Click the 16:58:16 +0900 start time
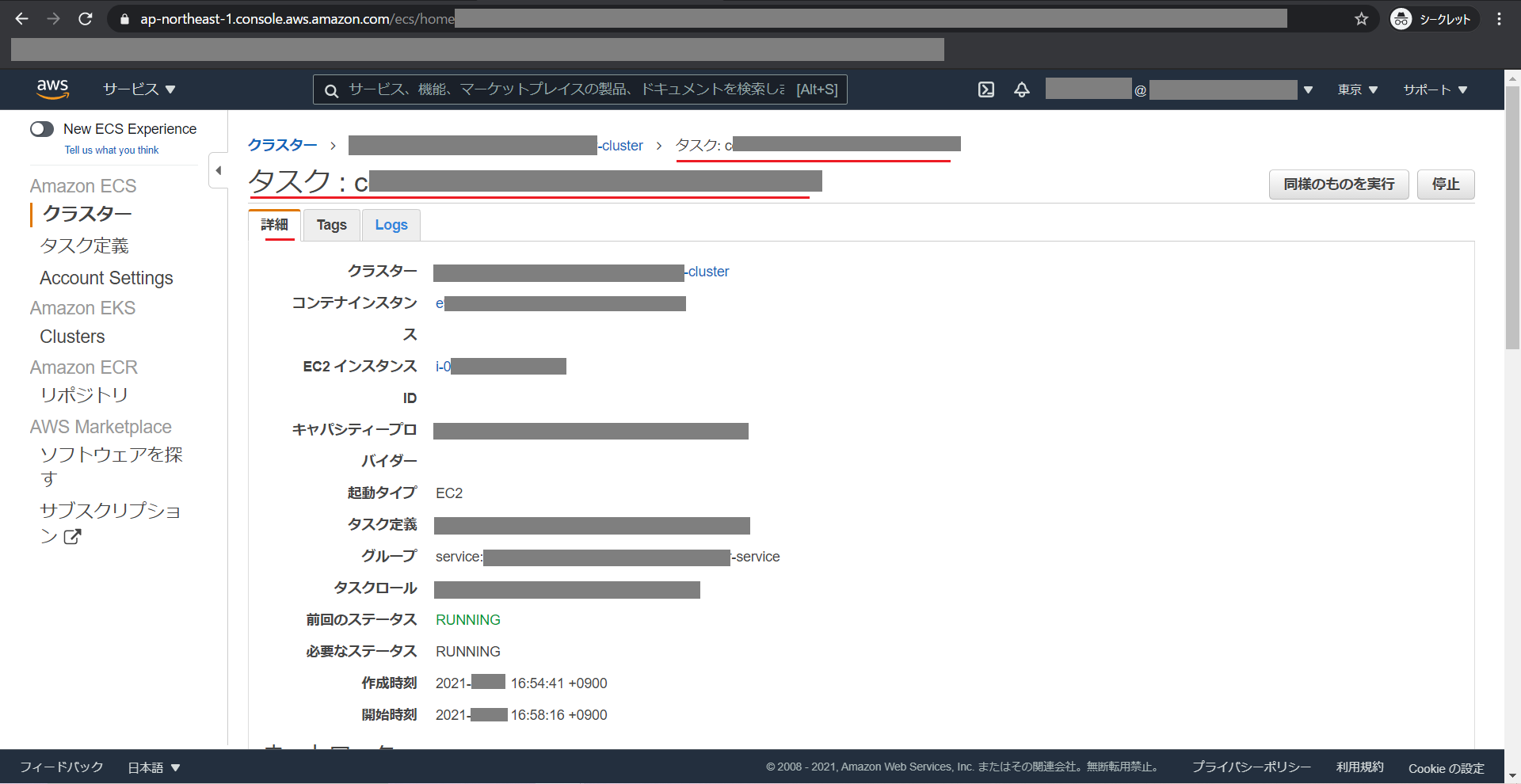This screenshot has width=1521, height=784. click(559, 715)
